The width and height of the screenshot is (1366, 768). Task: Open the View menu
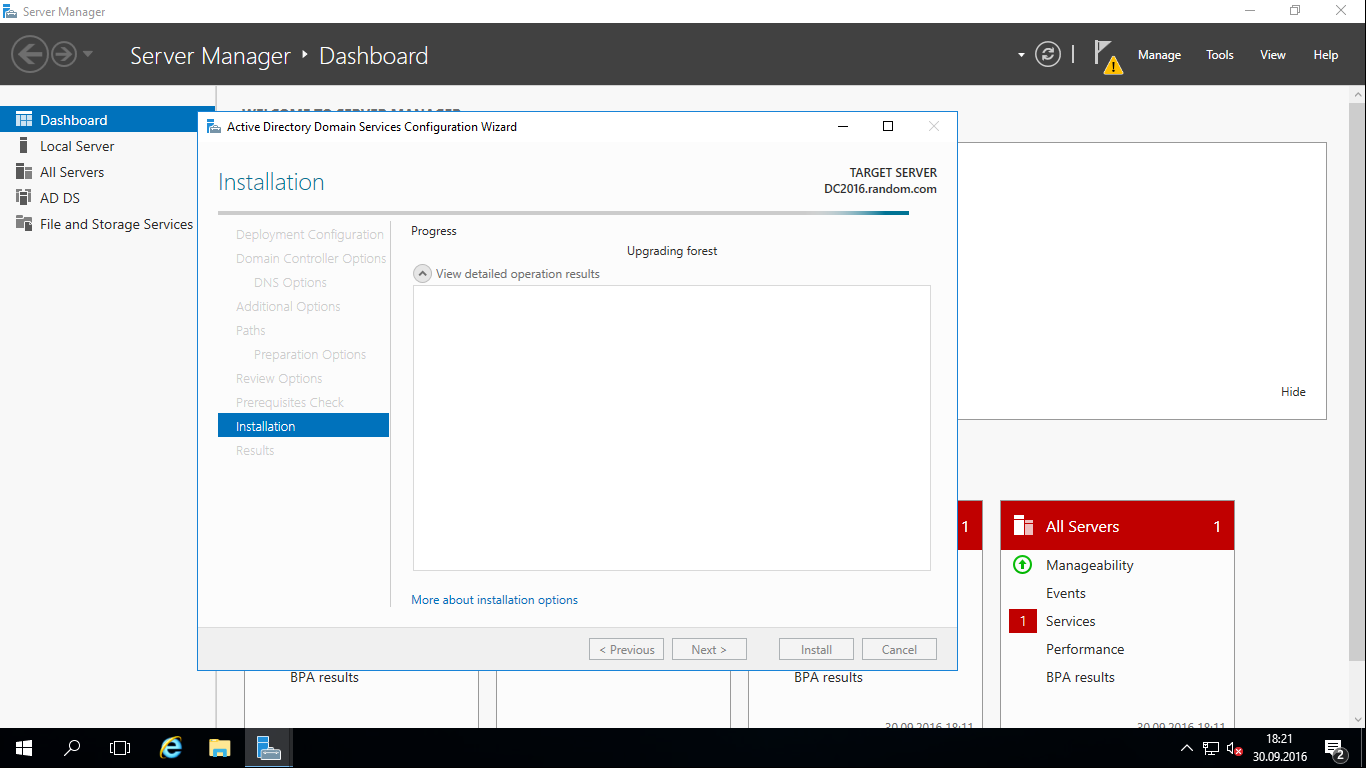pos(1272,55)
